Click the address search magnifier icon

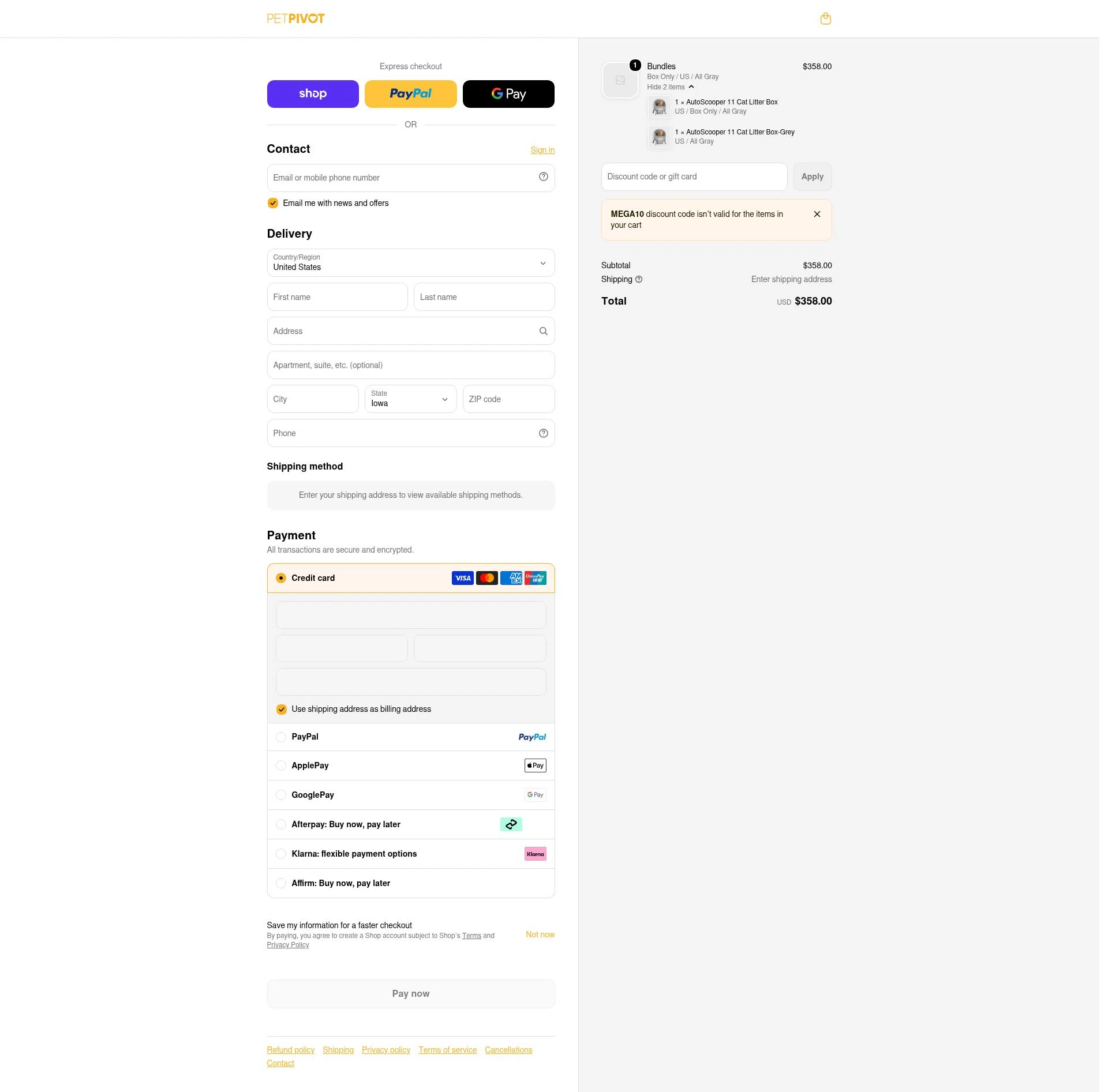(543, 331)
